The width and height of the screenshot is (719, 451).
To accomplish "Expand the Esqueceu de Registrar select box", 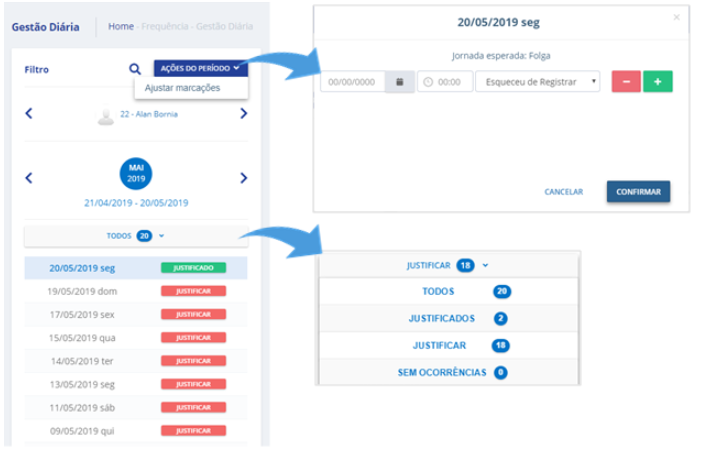I will click(538, 82).
